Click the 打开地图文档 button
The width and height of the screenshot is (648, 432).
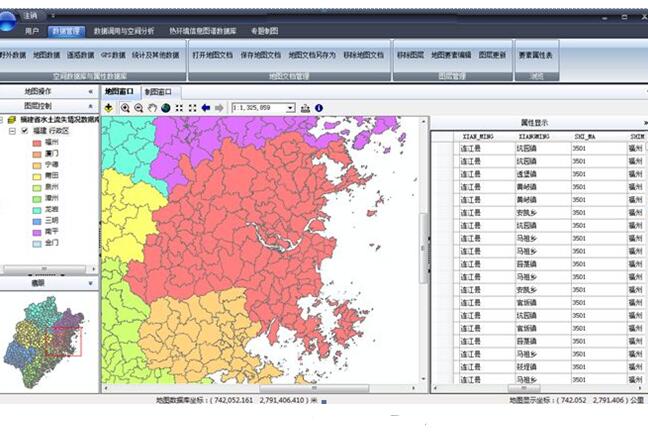(211, 55)
